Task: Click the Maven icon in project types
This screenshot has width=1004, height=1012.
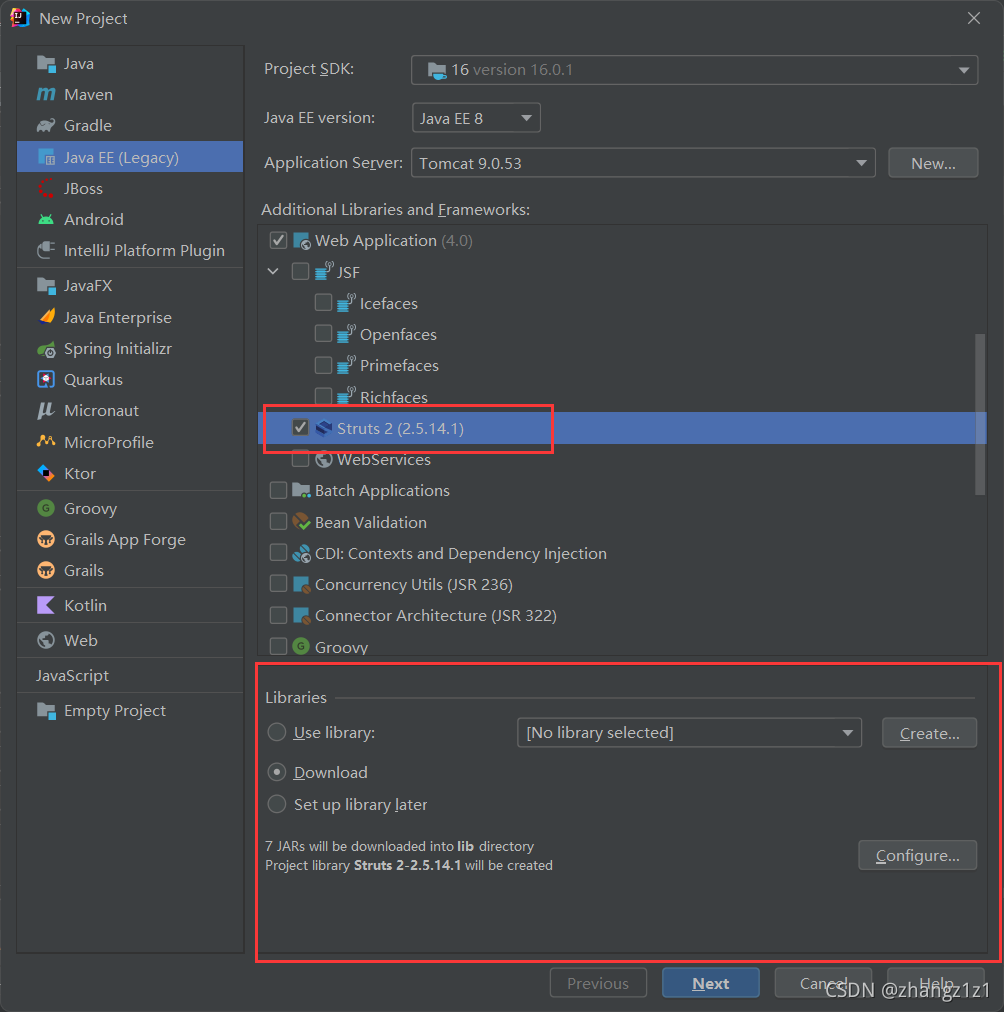Action: coord(46,95)
